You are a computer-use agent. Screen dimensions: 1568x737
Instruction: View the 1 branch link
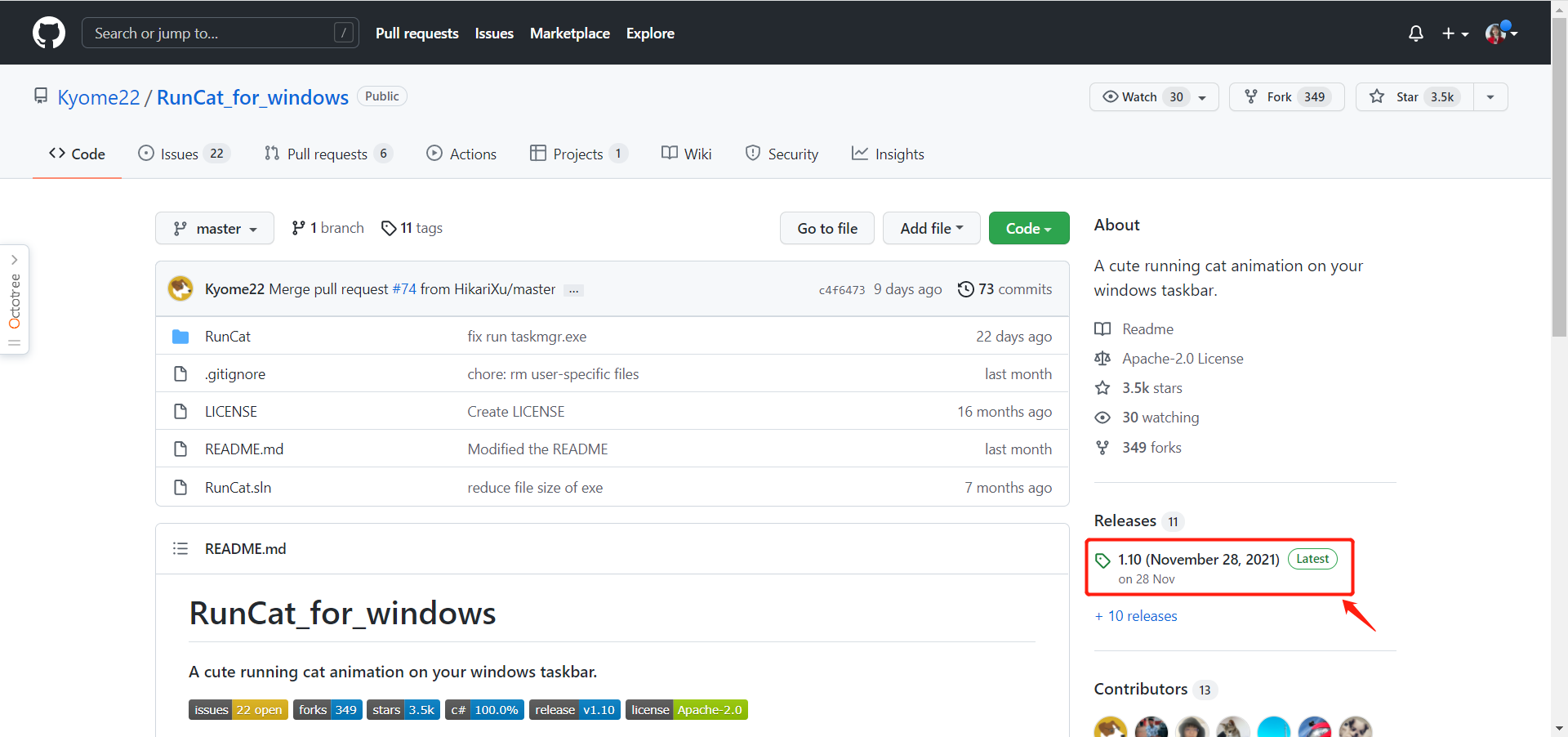pos(327,228)
